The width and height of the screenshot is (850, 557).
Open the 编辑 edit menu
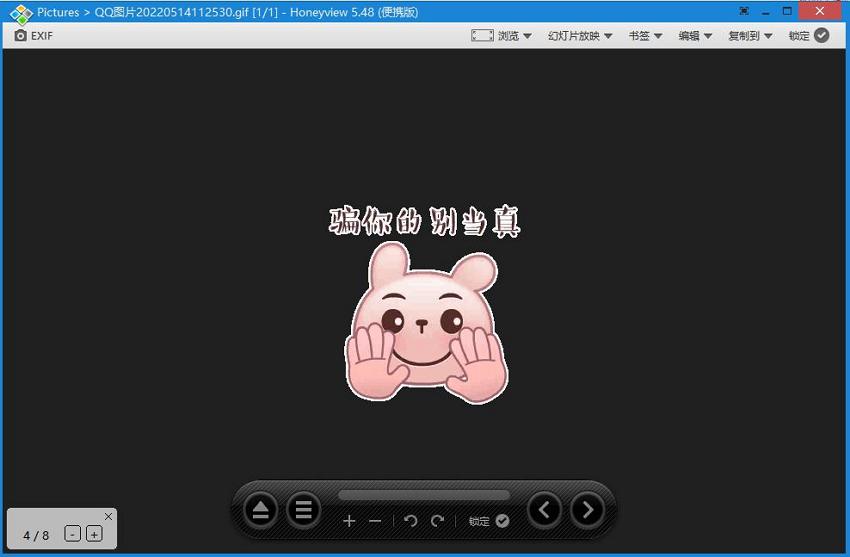pyautogui.click(x=694, y=35)
